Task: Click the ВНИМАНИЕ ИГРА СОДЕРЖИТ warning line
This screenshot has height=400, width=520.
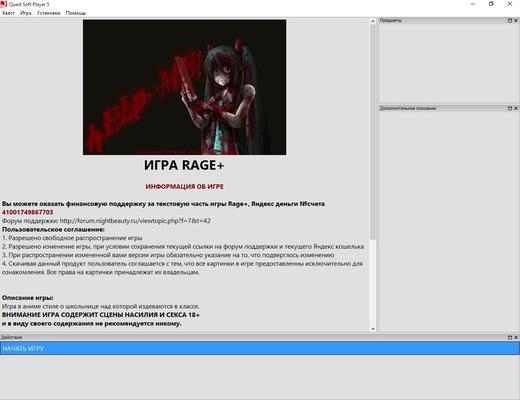Action: coord(101,315)
